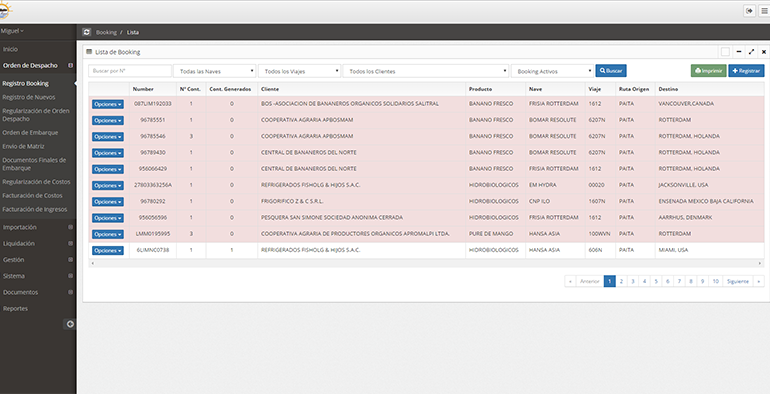Image resolution: width=770 pixels, height=394 pixels.
Task: Open Opciones for booking 956056596
Action: 108,218
